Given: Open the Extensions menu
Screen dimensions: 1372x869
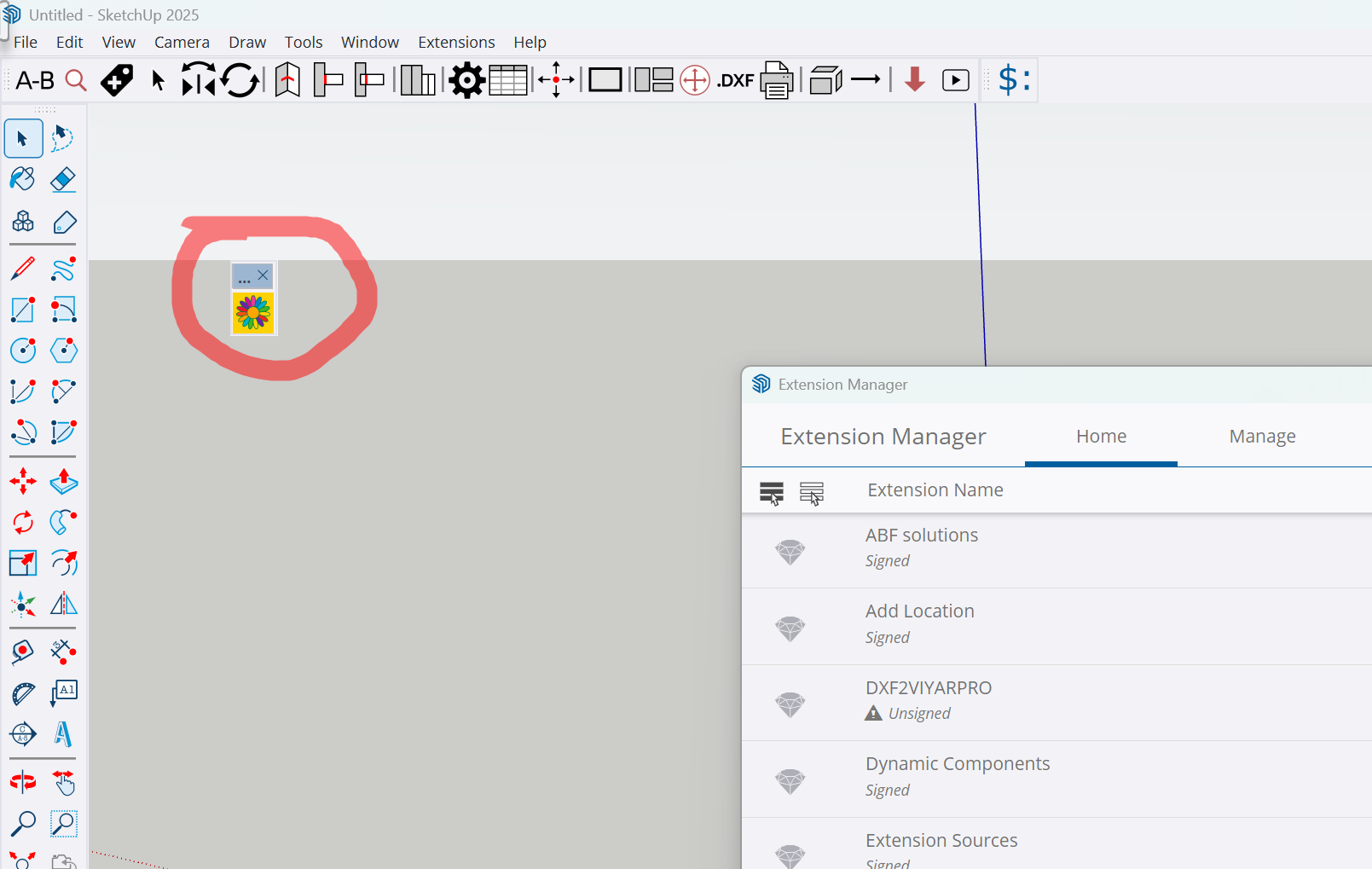Looking at the screenshot, I should [x=455, y=43].
